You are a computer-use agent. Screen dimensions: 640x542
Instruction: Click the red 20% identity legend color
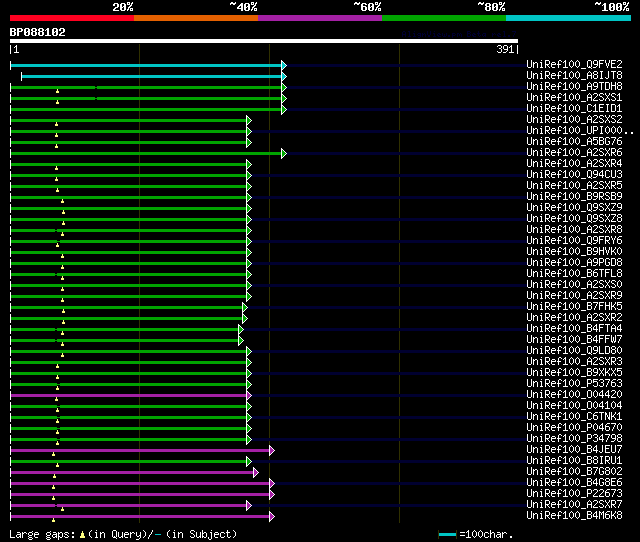click(x=72, y=18)
